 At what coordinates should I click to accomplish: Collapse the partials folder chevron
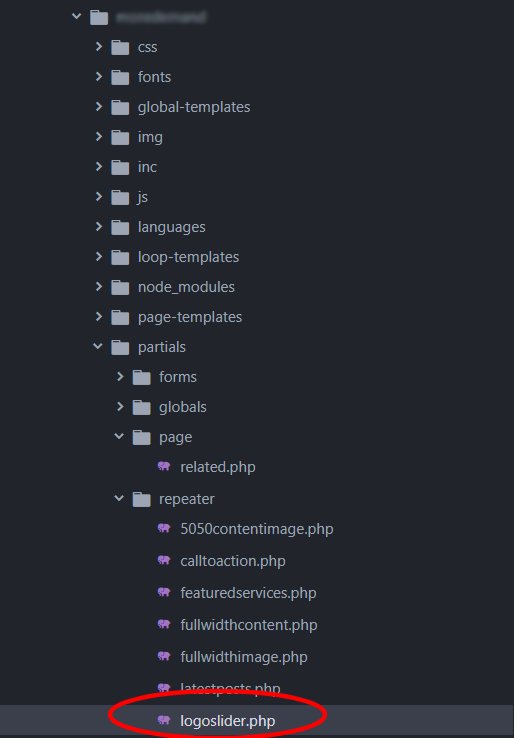[98, 346]
